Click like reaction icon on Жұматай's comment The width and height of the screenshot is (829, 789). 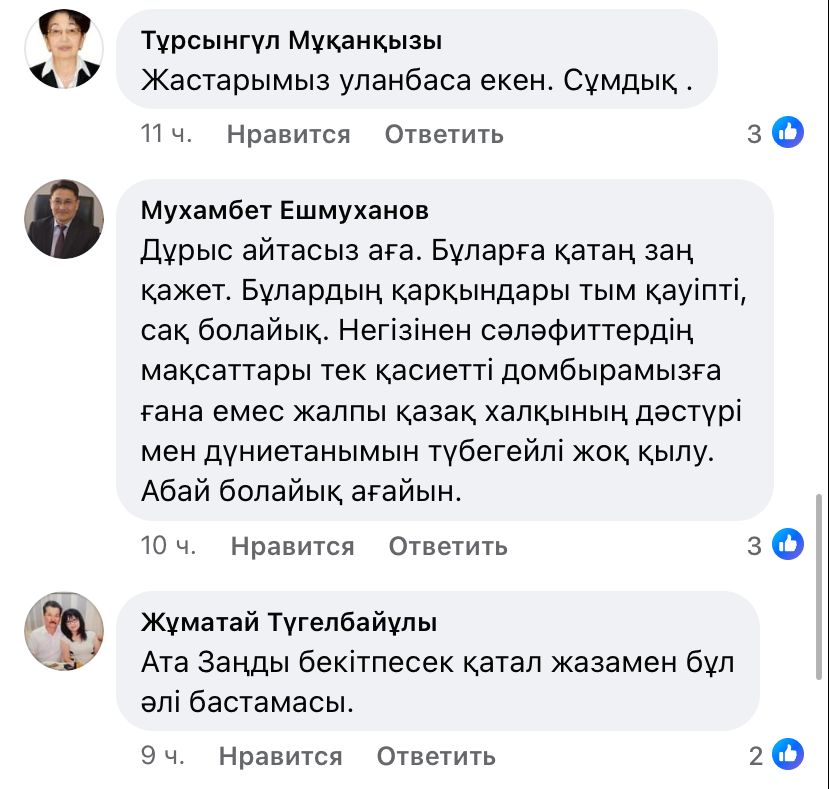click(788, 755)
